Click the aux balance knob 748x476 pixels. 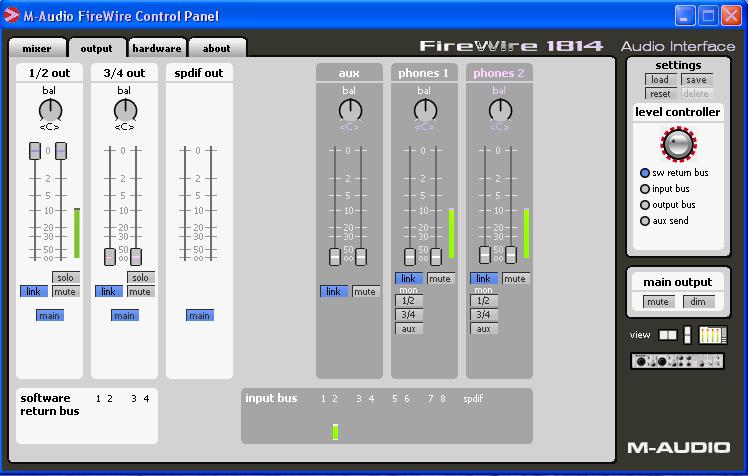350,110
